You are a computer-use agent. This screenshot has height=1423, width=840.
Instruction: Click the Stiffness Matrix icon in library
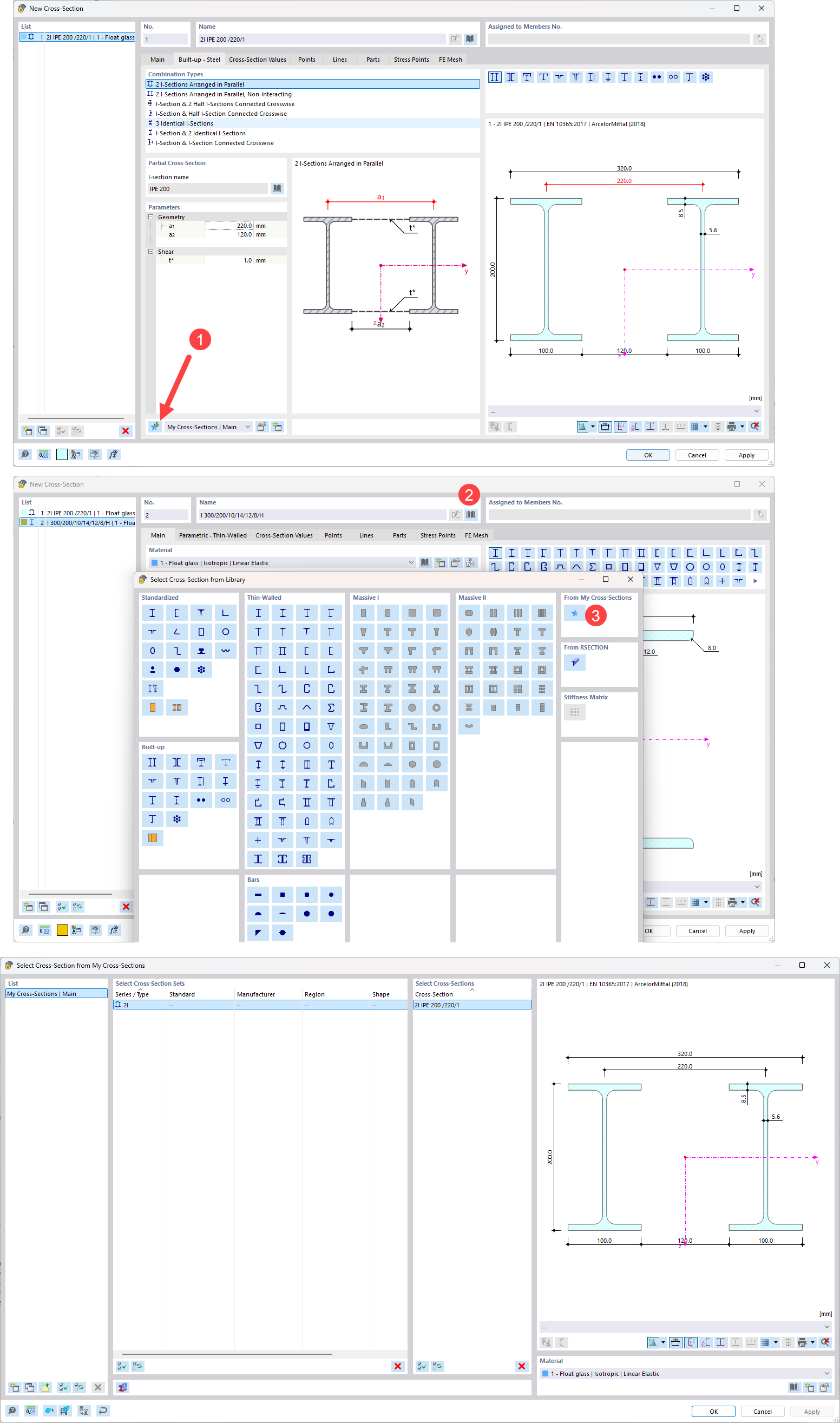pos(575,712)
